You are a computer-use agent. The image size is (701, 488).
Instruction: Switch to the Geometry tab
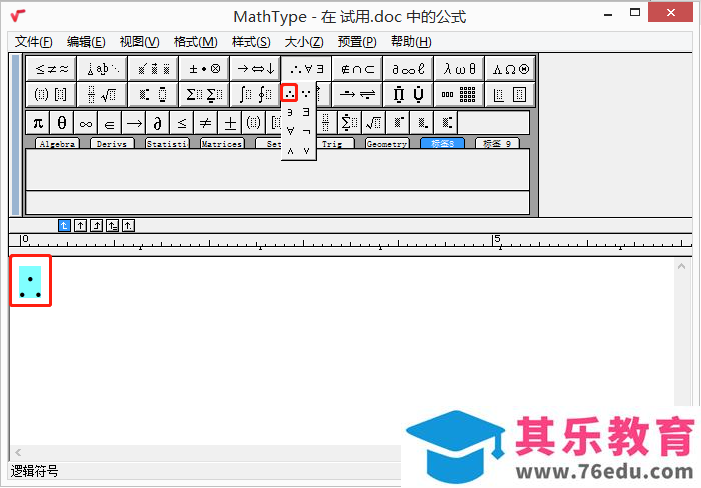(387, 143)
